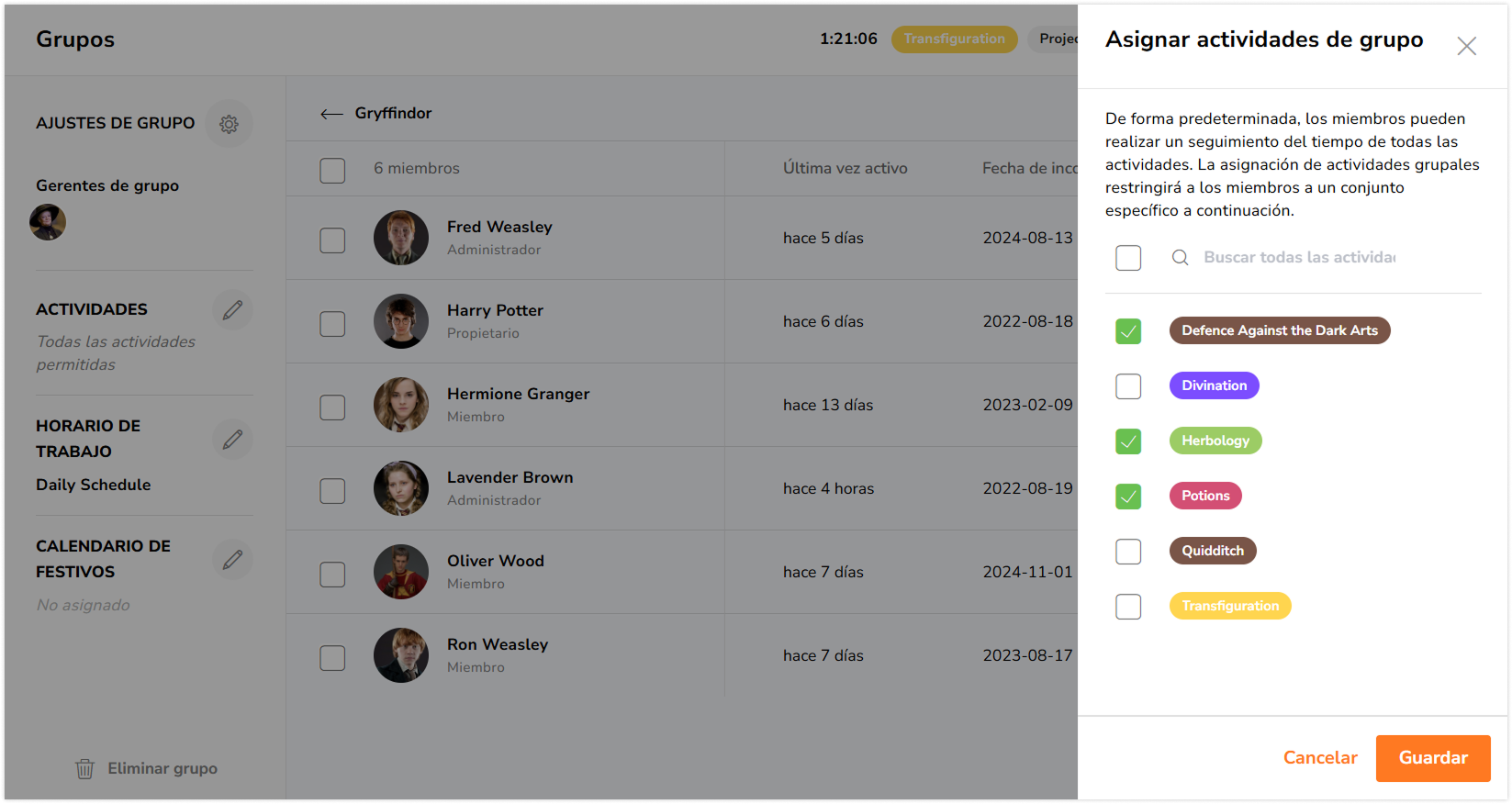Click the search magnifier icon
This screenshot has width=1512, height=804.
1180,258
